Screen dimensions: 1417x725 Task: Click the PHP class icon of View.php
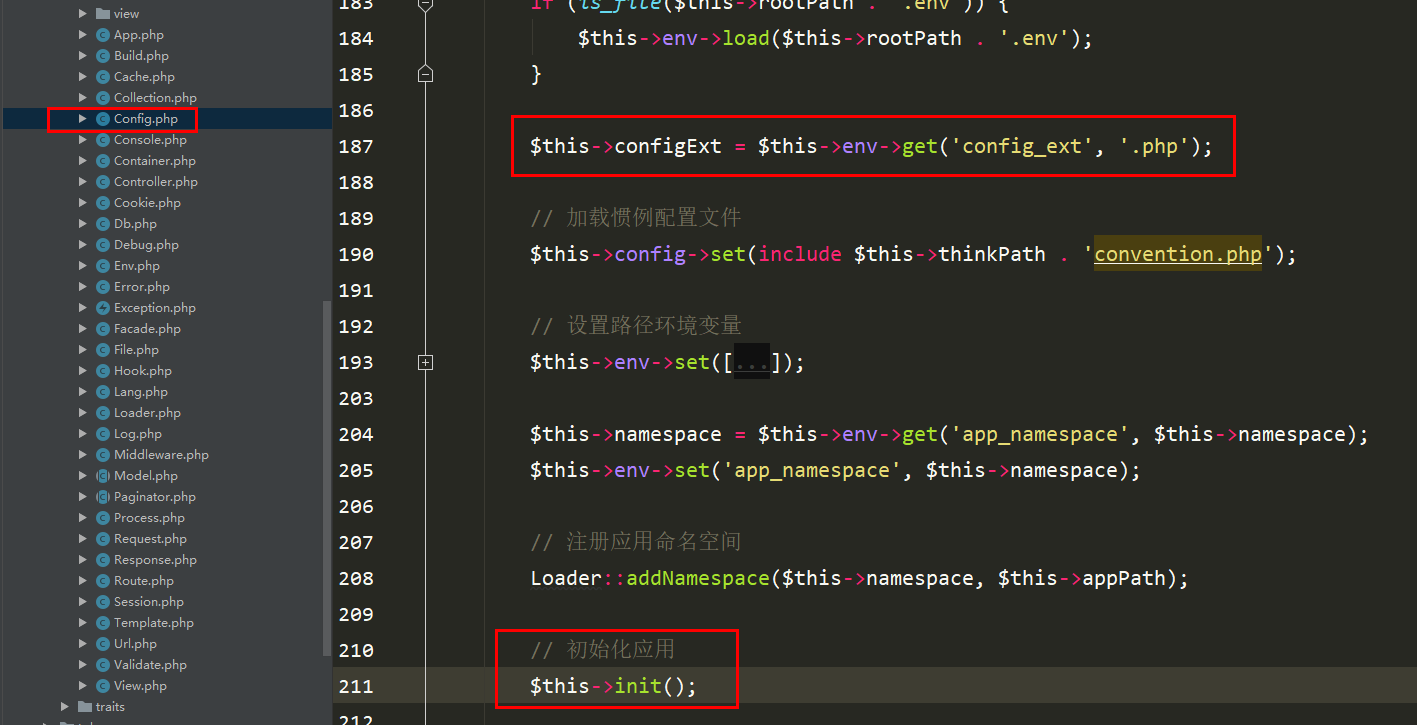(103, 686)
